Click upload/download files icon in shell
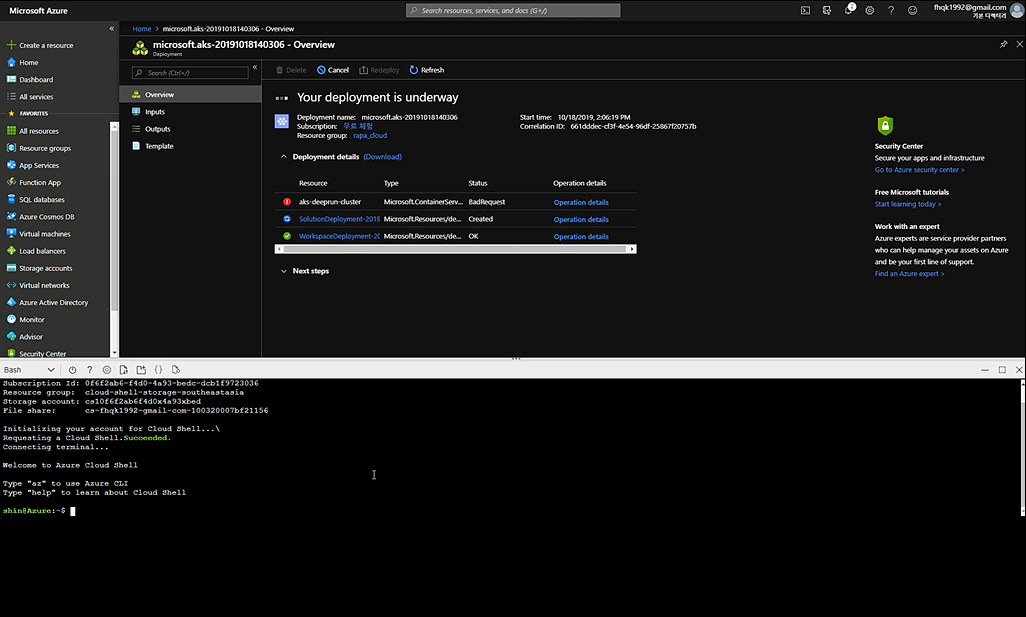 [x=124, y=370]
